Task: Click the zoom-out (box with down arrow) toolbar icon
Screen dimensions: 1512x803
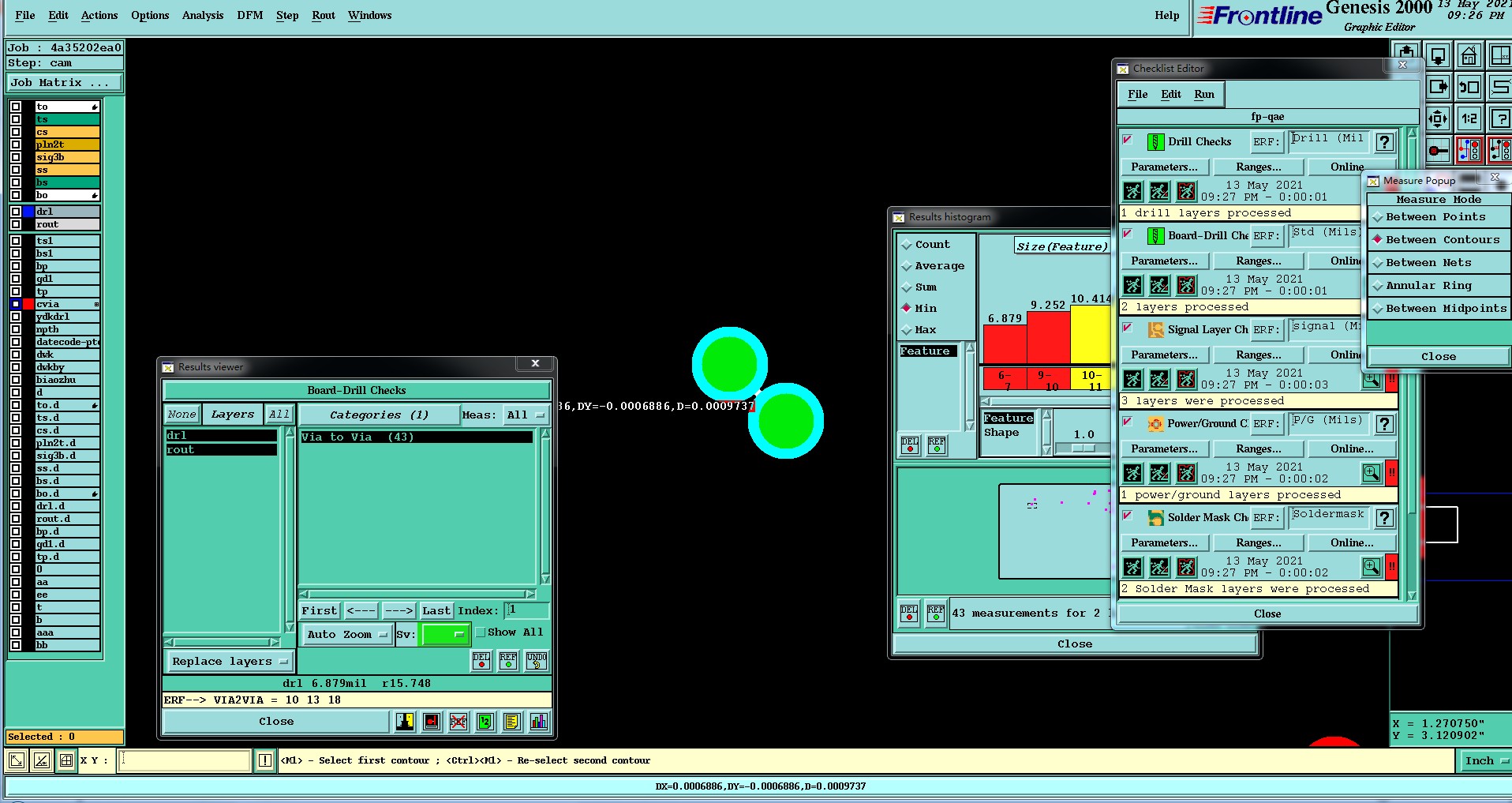Action: [x=1438, y=56]
